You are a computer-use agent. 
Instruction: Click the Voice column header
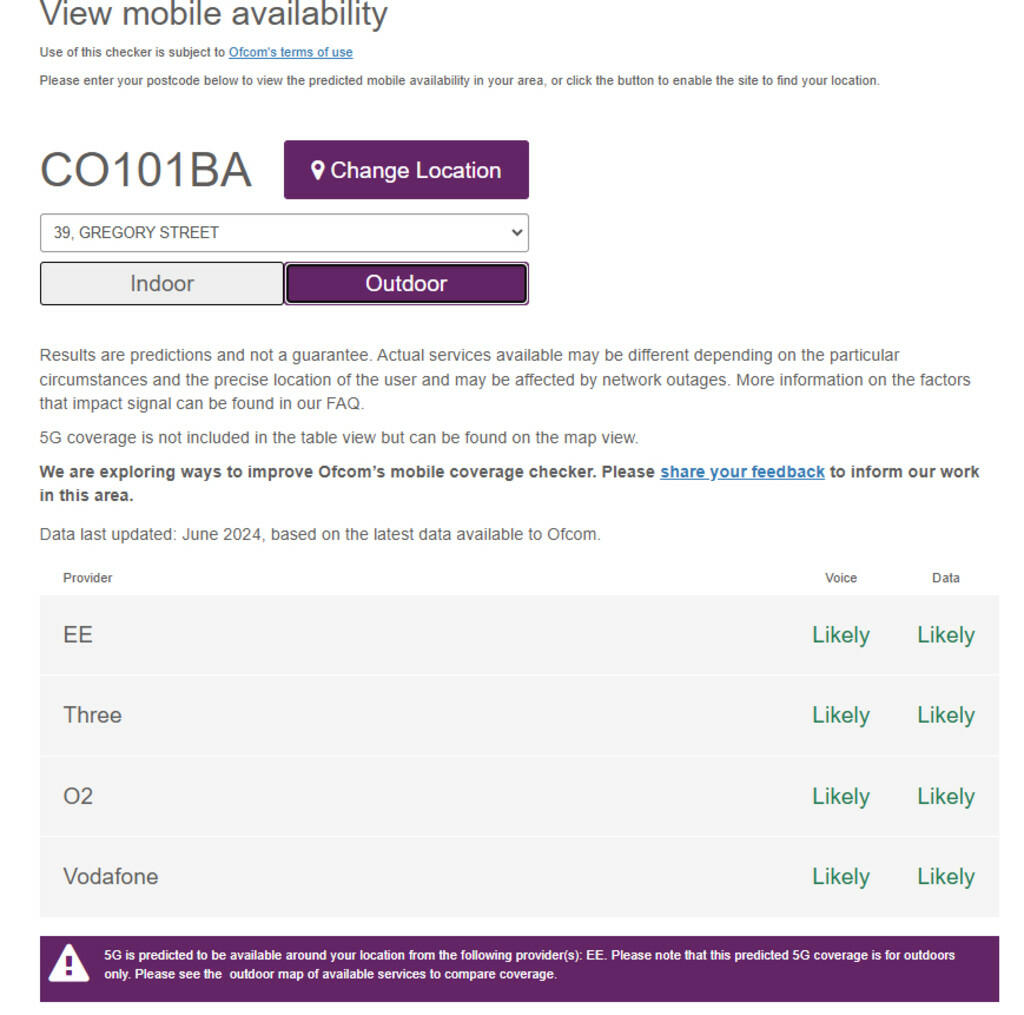tap(840, 578)
